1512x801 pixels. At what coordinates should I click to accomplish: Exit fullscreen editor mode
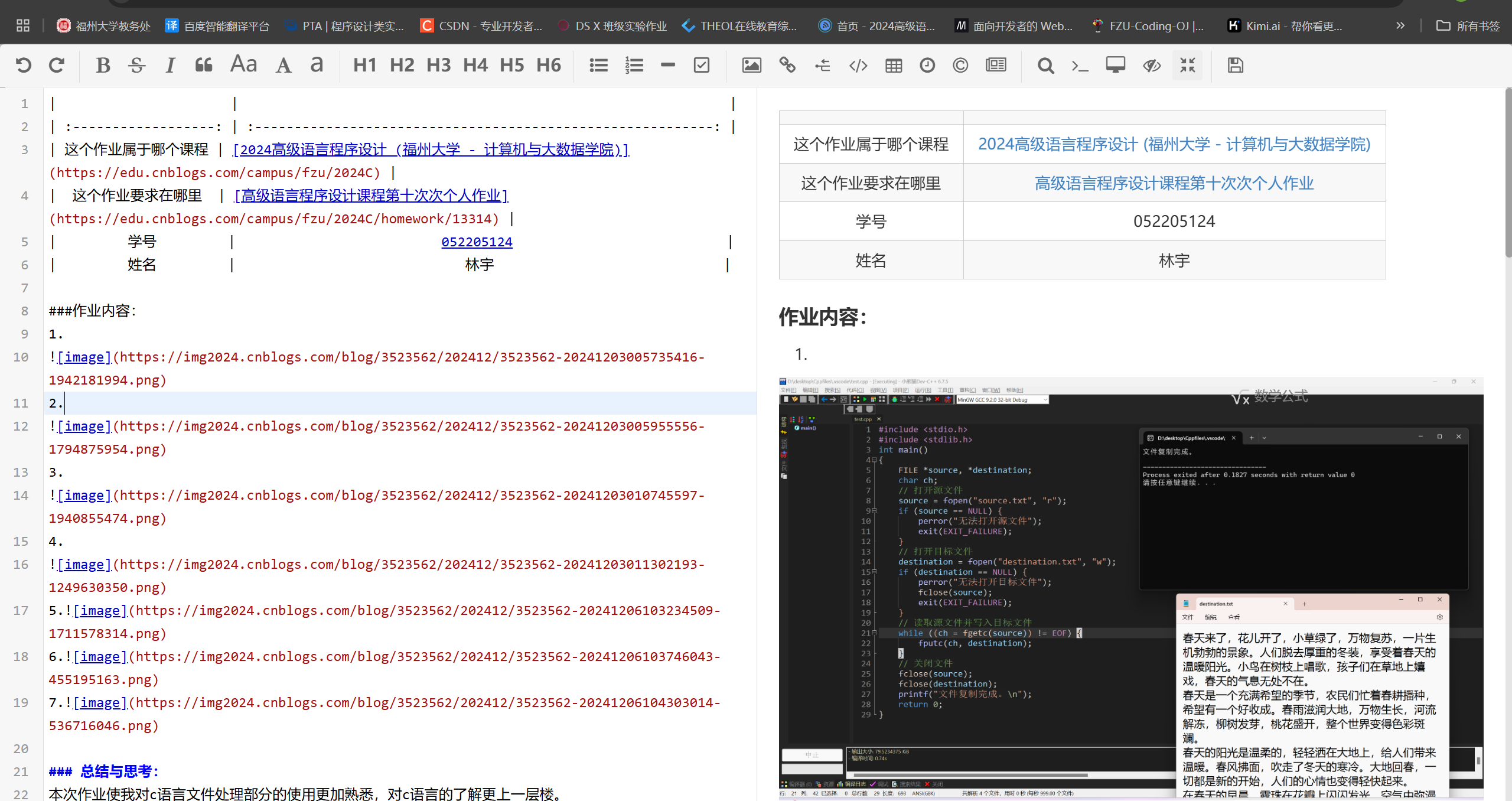(x=1187, y=65)
